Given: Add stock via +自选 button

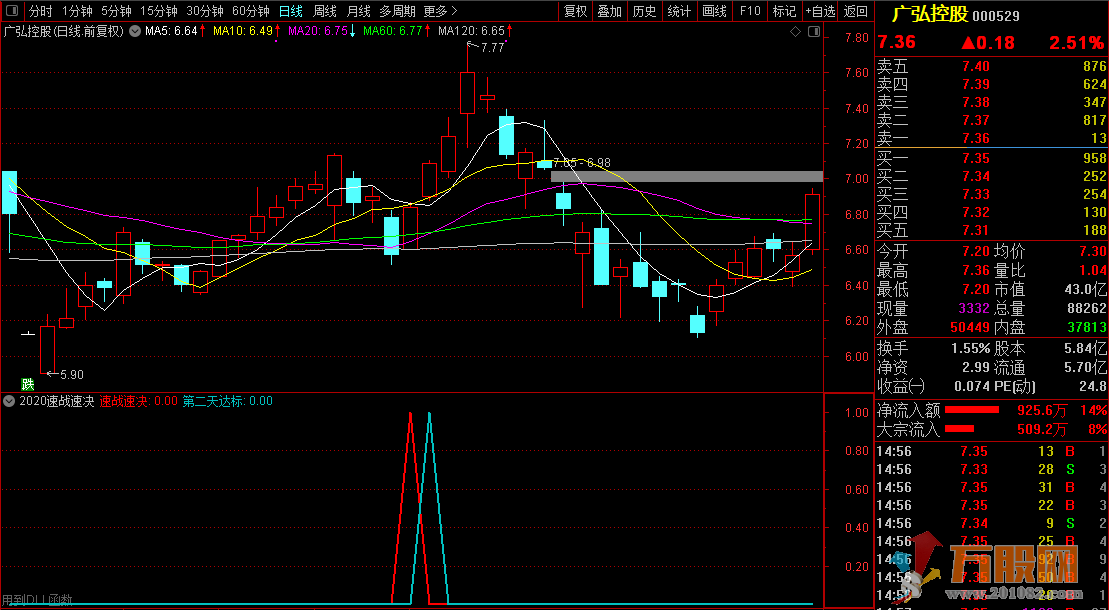Looking at the screenshot, I should (820, 11).
